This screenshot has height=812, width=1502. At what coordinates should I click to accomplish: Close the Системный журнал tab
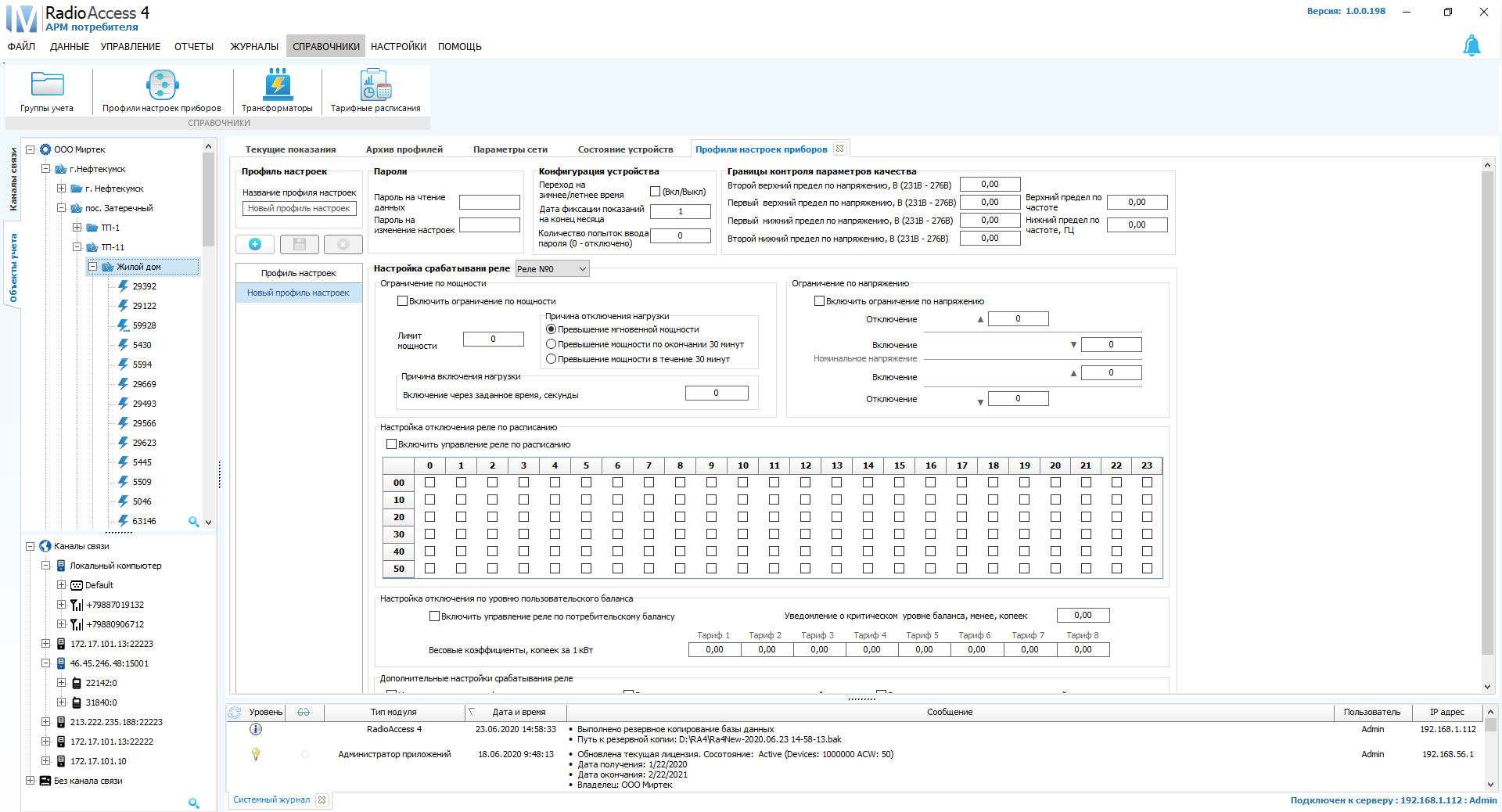pyautogui.click(x=322, y=799)
